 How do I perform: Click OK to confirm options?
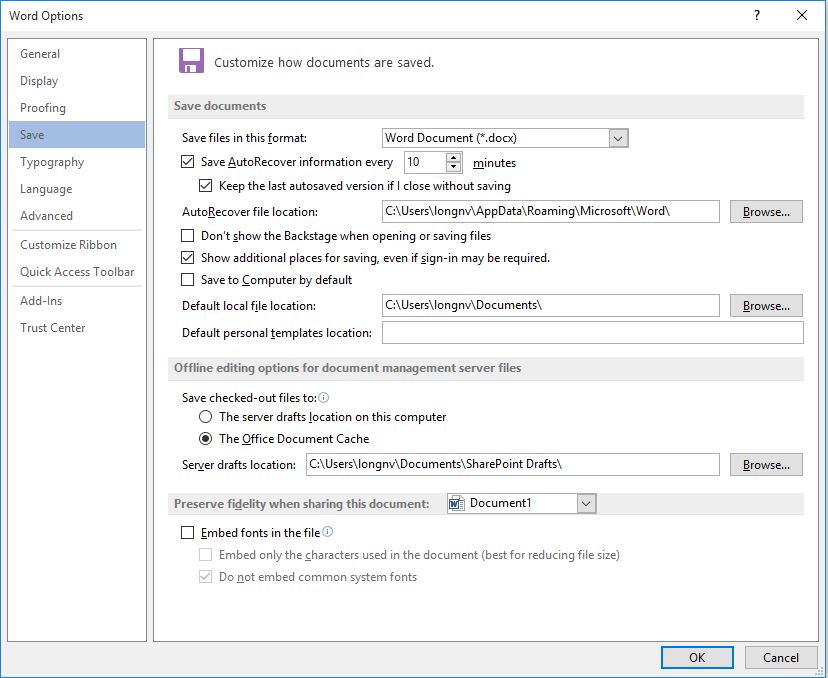[x=697, y=657]
